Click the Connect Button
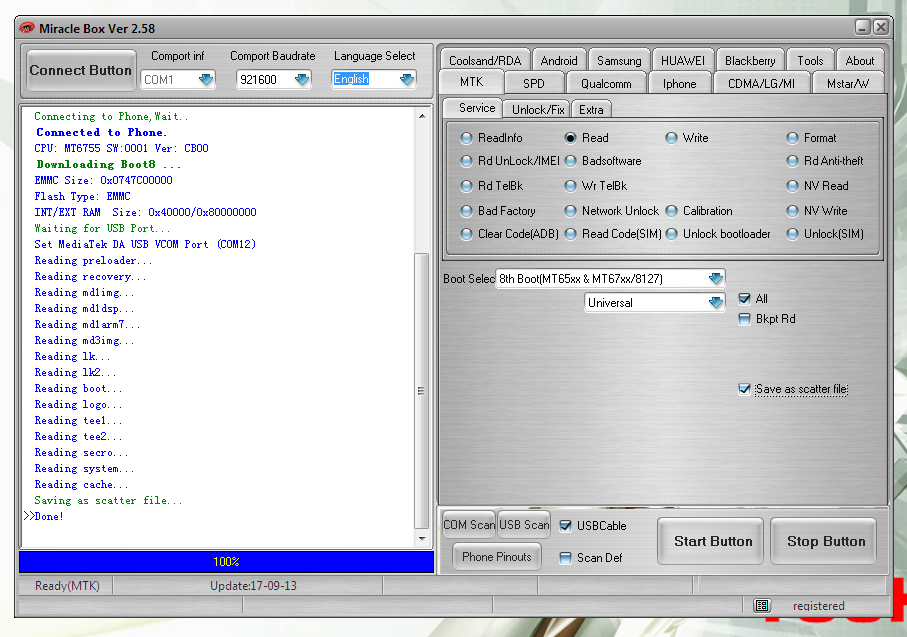The image size is (907, 637). [x=80, y=71]
